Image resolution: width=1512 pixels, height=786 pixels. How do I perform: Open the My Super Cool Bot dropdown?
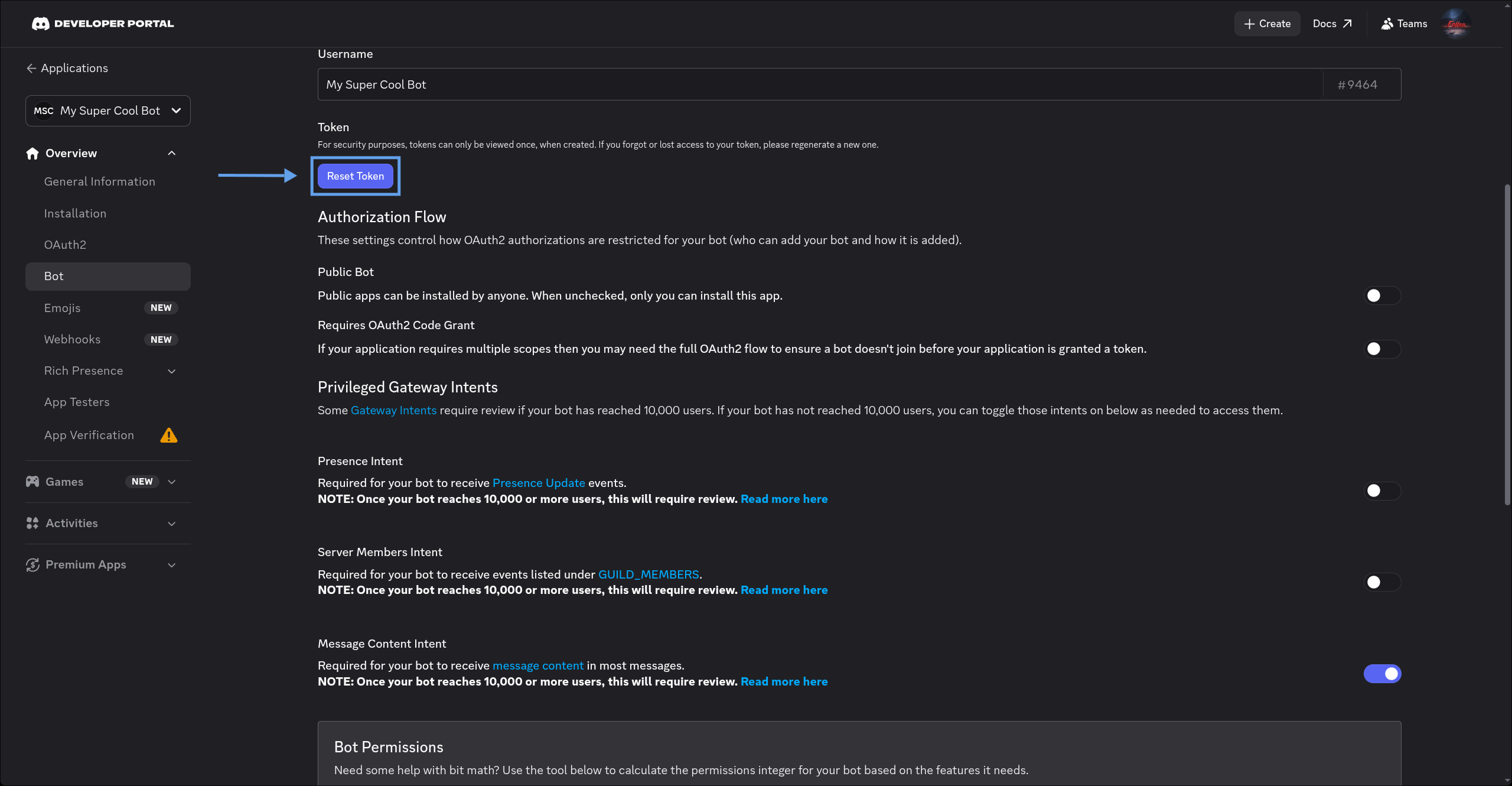108,111
